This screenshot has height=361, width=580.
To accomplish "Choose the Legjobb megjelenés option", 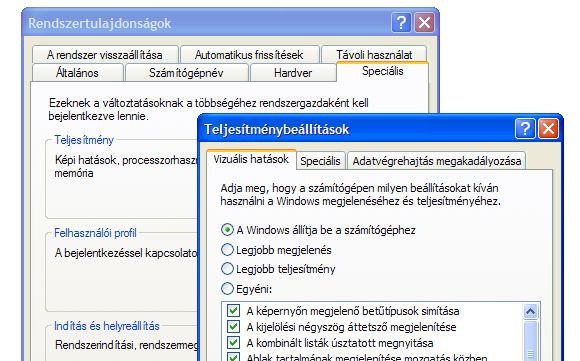I will tap(276, 250).
